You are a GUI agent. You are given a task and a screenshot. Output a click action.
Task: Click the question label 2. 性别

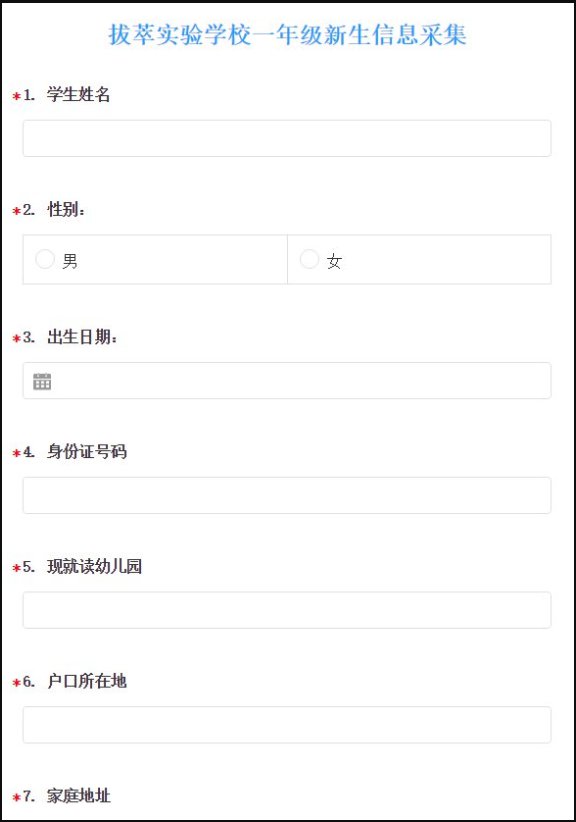click(x=54, y=209)
